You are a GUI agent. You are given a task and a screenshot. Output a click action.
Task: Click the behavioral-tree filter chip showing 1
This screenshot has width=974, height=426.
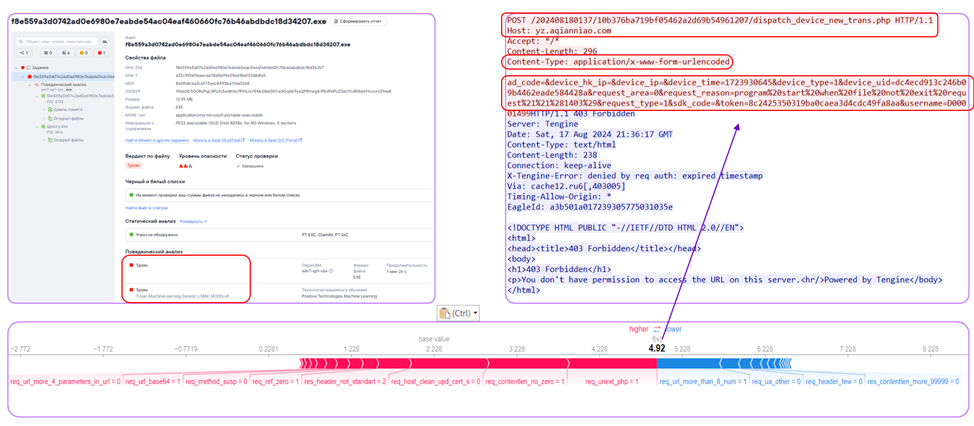tap(24, 53)
